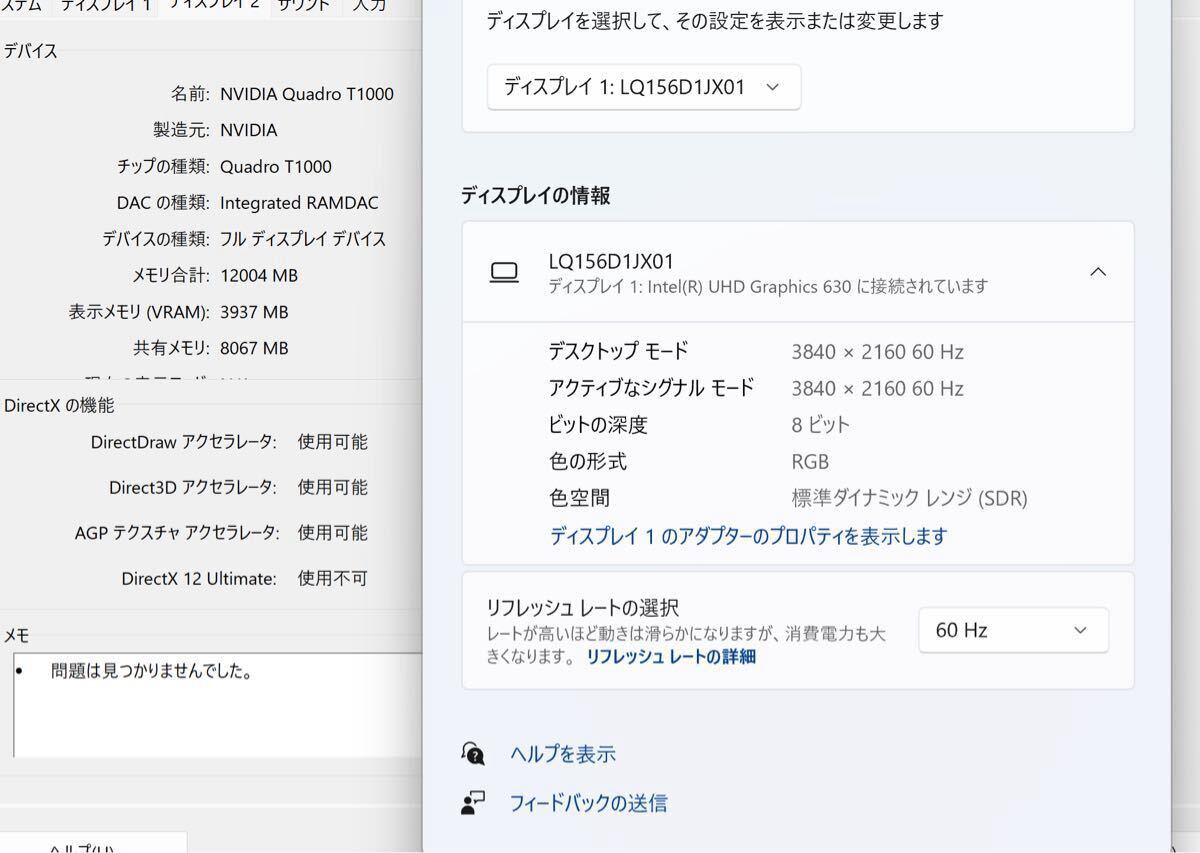This screenshot has height=853, width=1200.
Task: Click the DirectX の機能 group label
Action: click(x=59, y=405)
